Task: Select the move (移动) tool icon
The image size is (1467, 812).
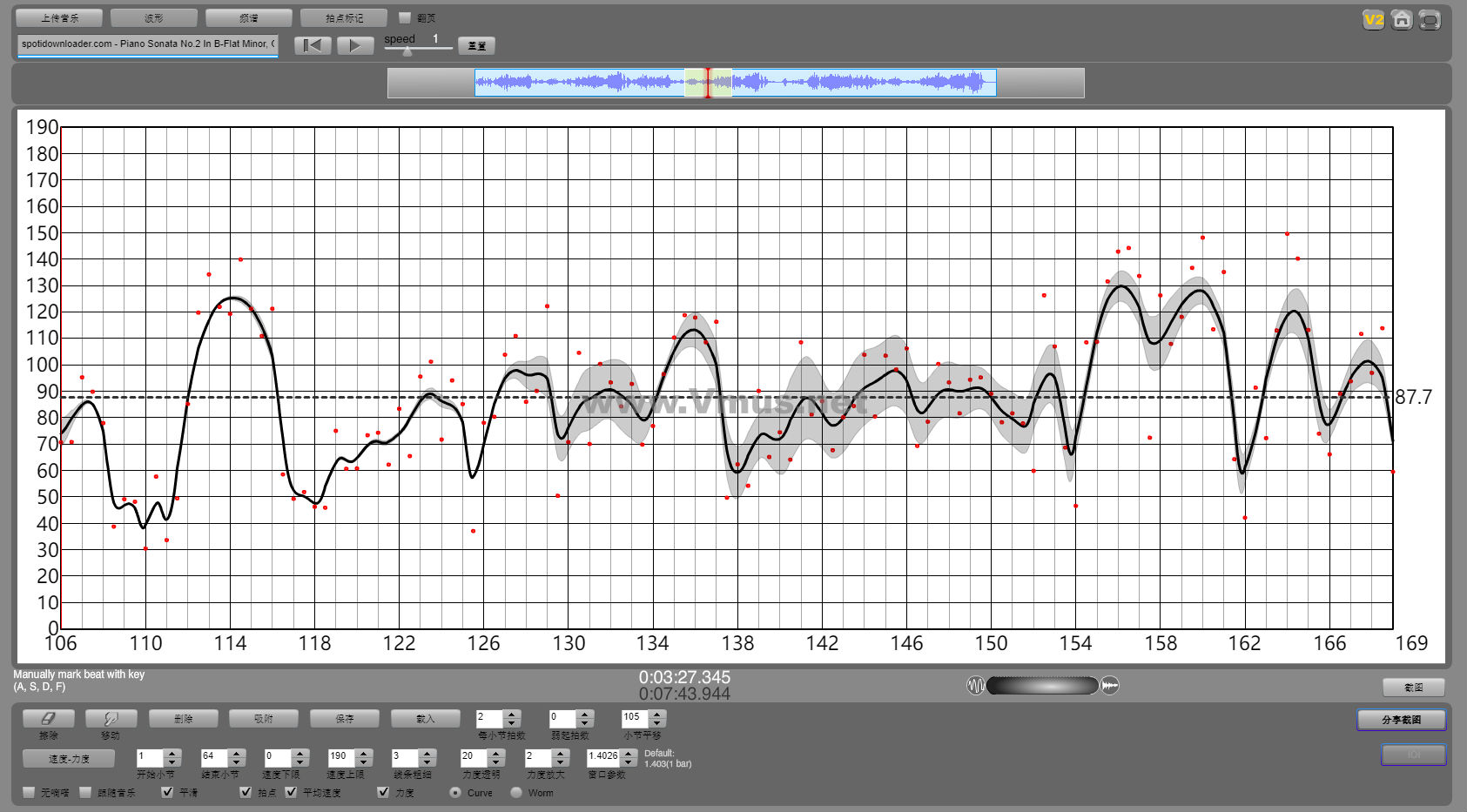Action: [111, 719]
